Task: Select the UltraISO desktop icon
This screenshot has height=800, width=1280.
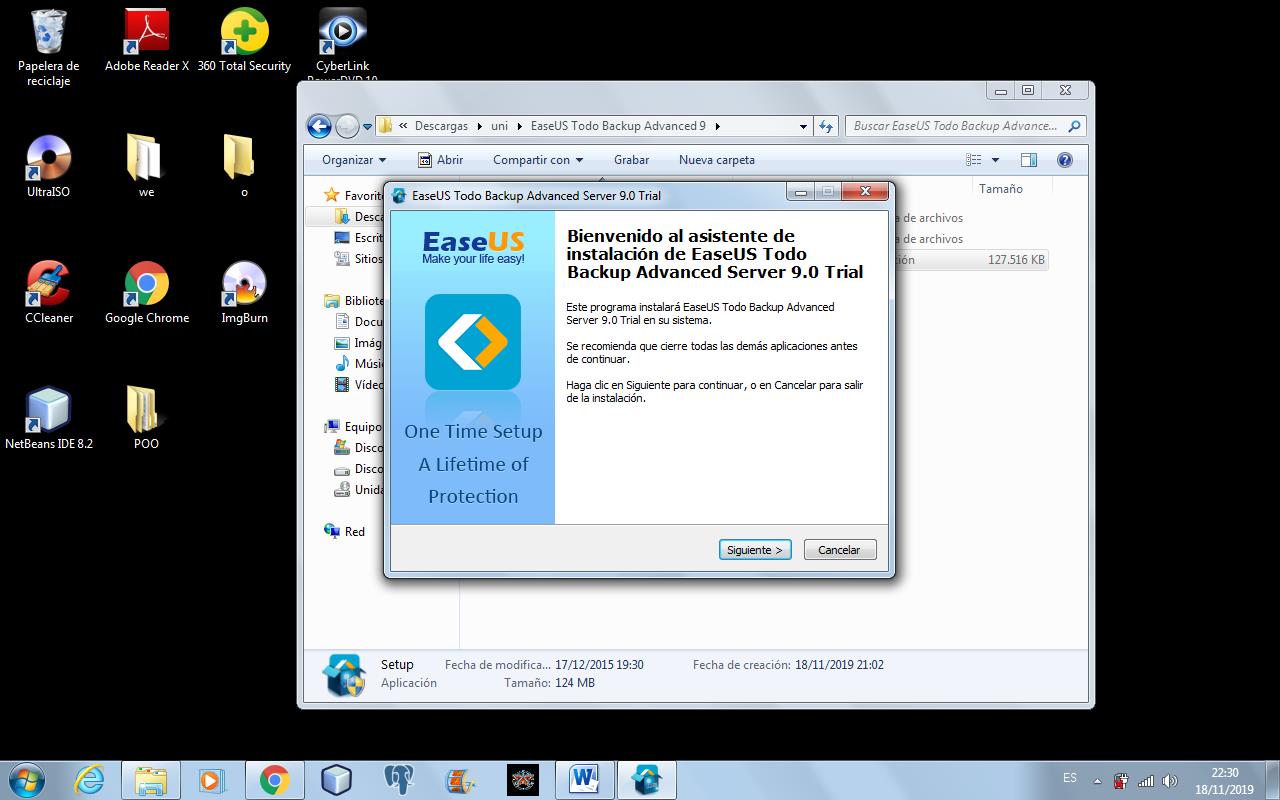Action: click(x=48, y=167)
